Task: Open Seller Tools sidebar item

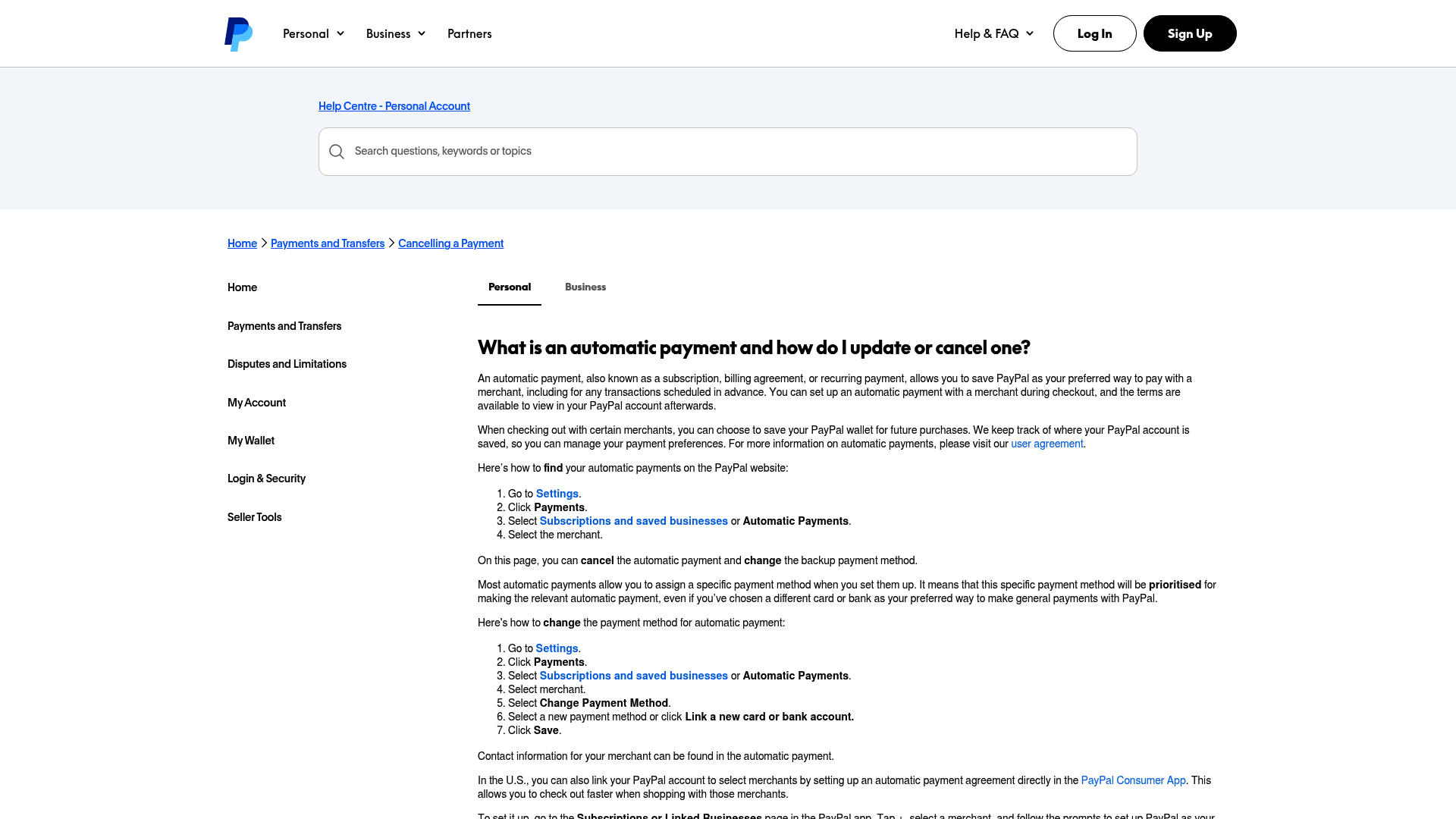Action: [254, 517]
